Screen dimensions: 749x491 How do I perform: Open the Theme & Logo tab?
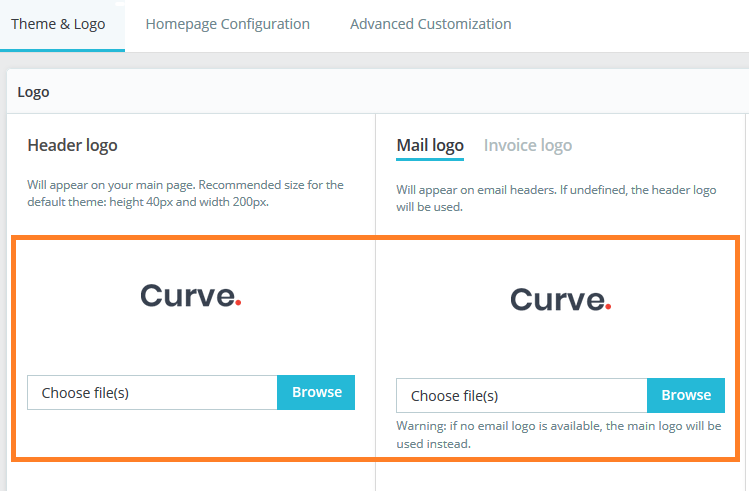(x=58, y=24)
